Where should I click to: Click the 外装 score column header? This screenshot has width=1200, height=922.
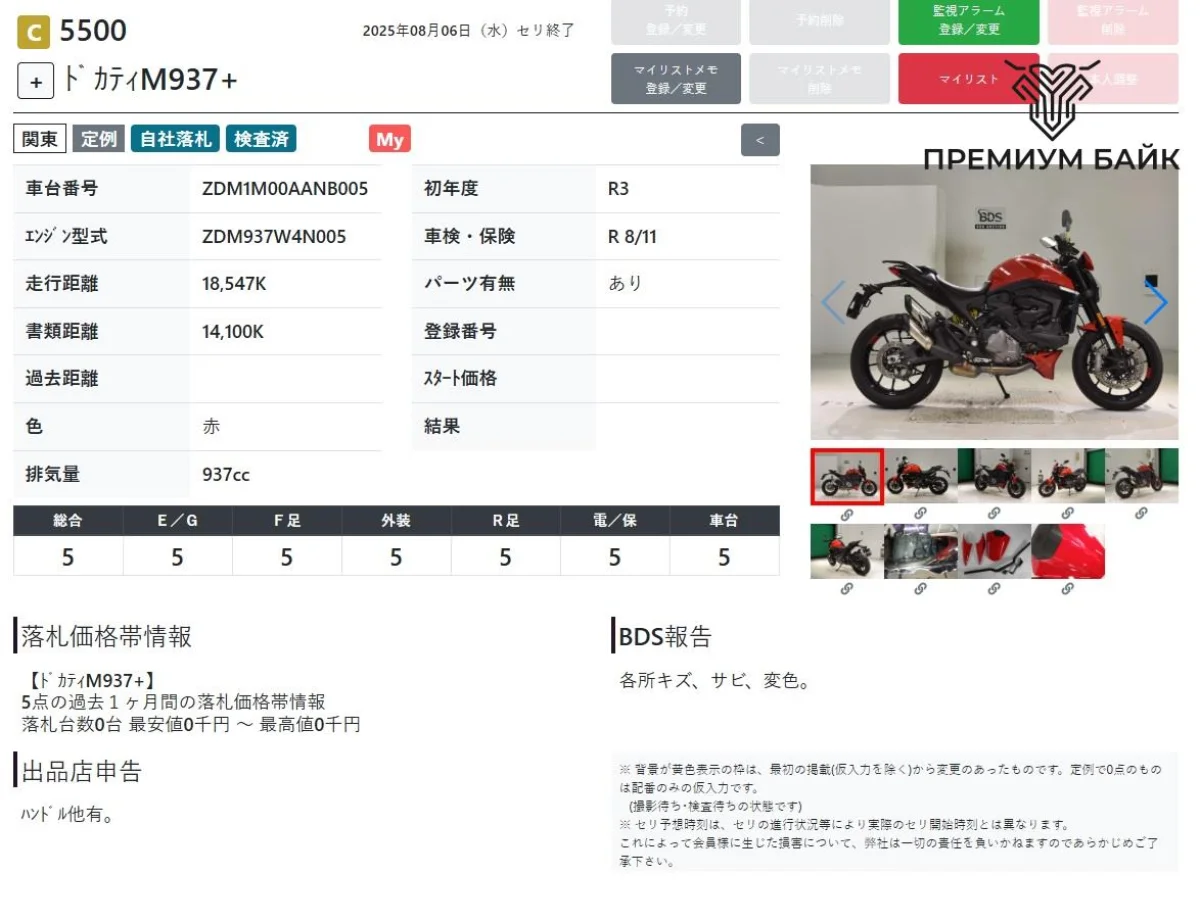(396, 521)
